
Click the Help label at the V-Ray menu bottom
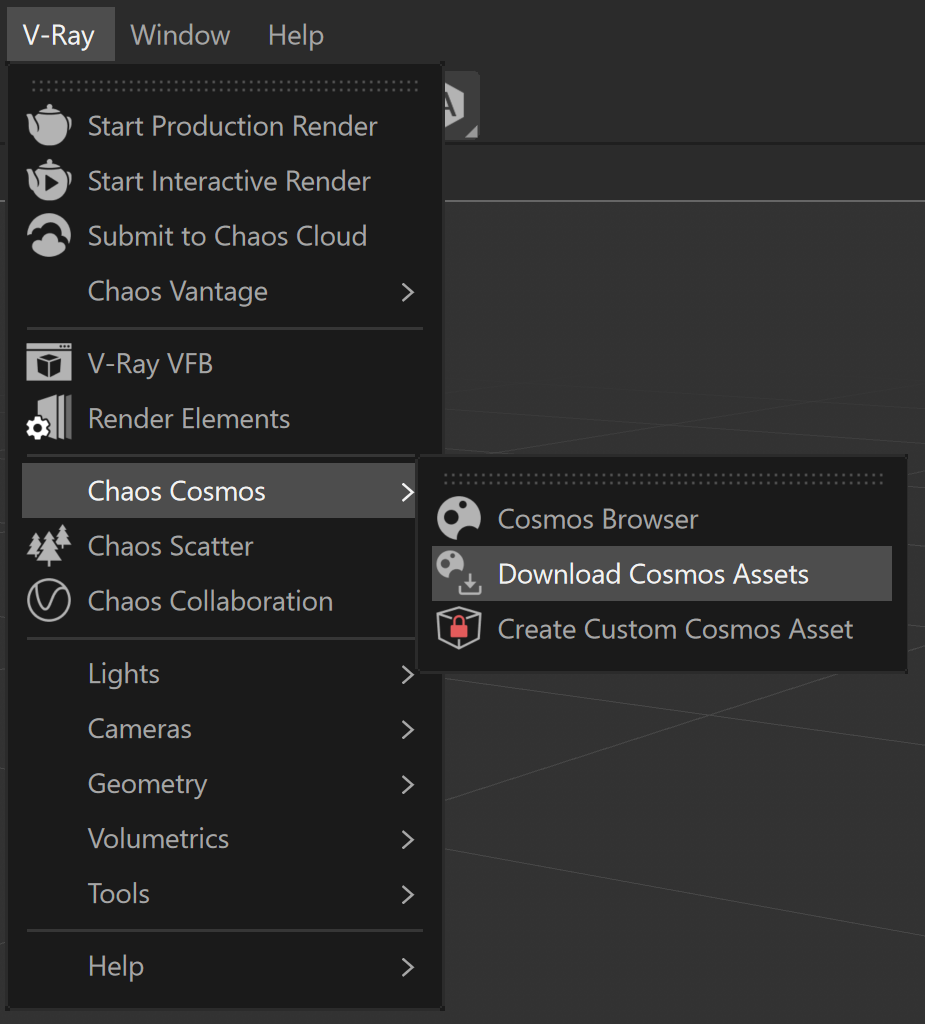click(116, 967)
